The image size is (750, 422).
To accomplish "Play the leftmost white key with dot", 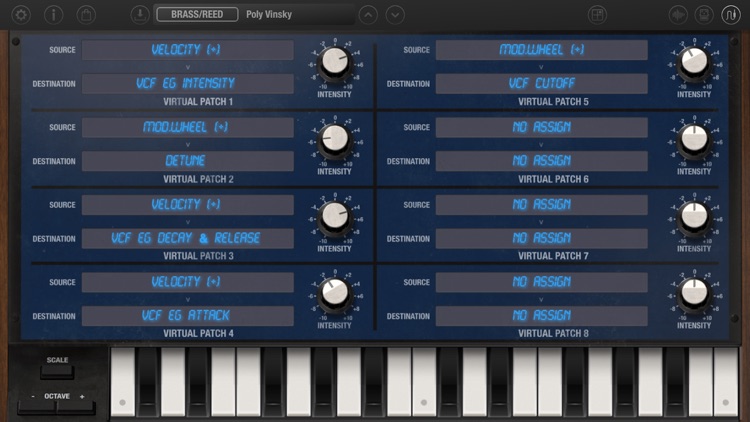I will click(x=122, y=382).
